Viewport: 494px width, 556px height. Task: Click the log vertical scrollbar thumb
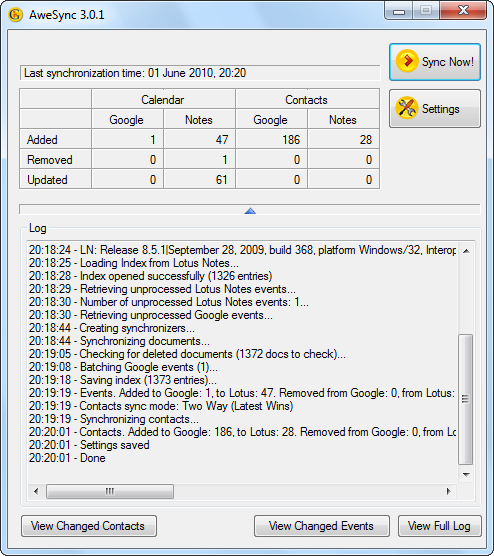466,399
